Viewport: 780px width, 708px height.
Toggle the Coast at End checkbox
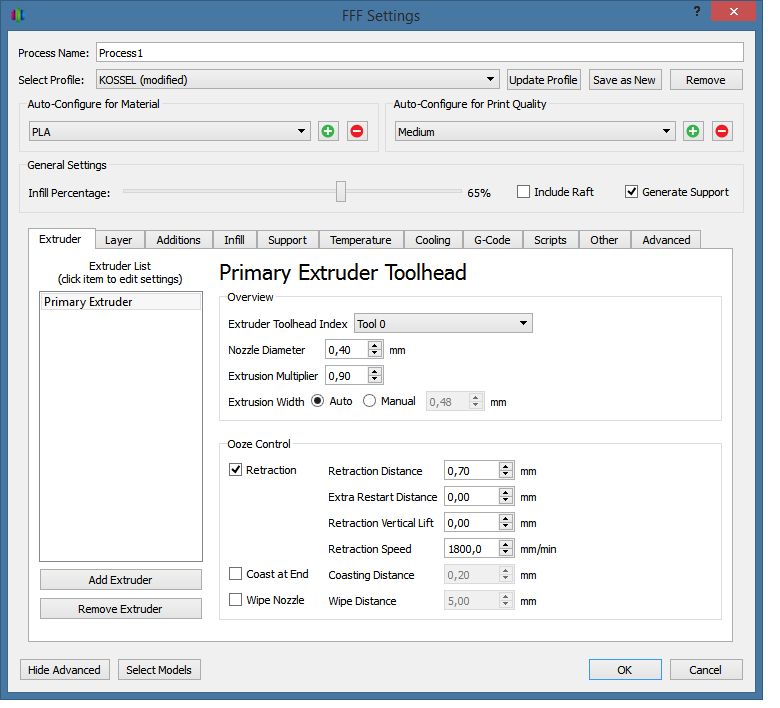click(236, 574)
